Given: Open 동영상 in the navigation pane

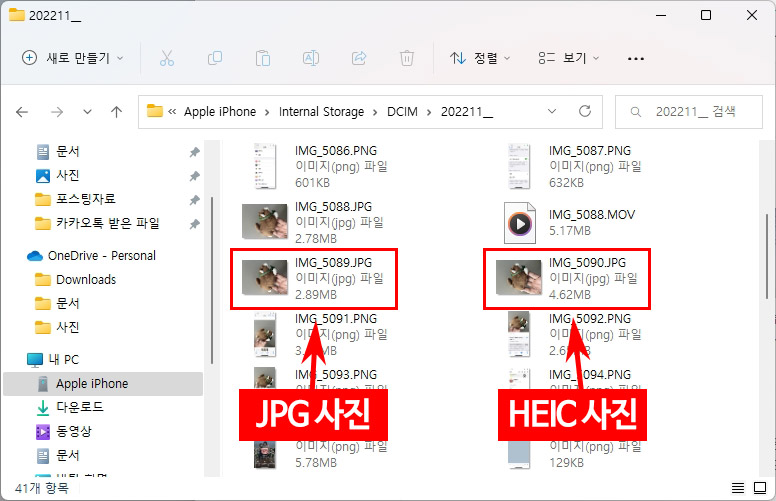Looking at the screenshot, I should click(x=73, y=431).
